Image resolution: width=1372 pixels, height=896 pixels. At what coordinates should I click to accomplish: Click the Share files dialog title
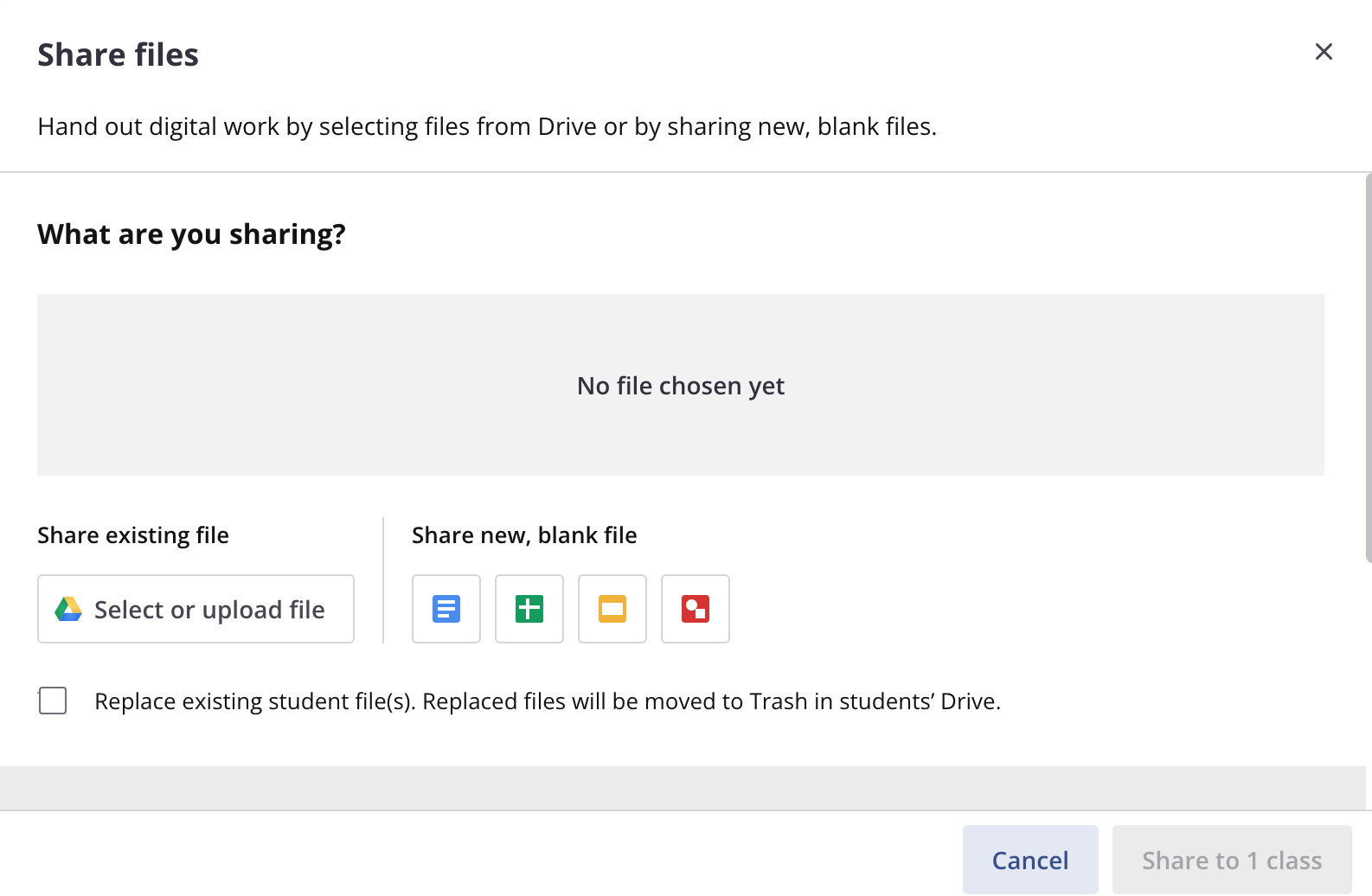119,54
